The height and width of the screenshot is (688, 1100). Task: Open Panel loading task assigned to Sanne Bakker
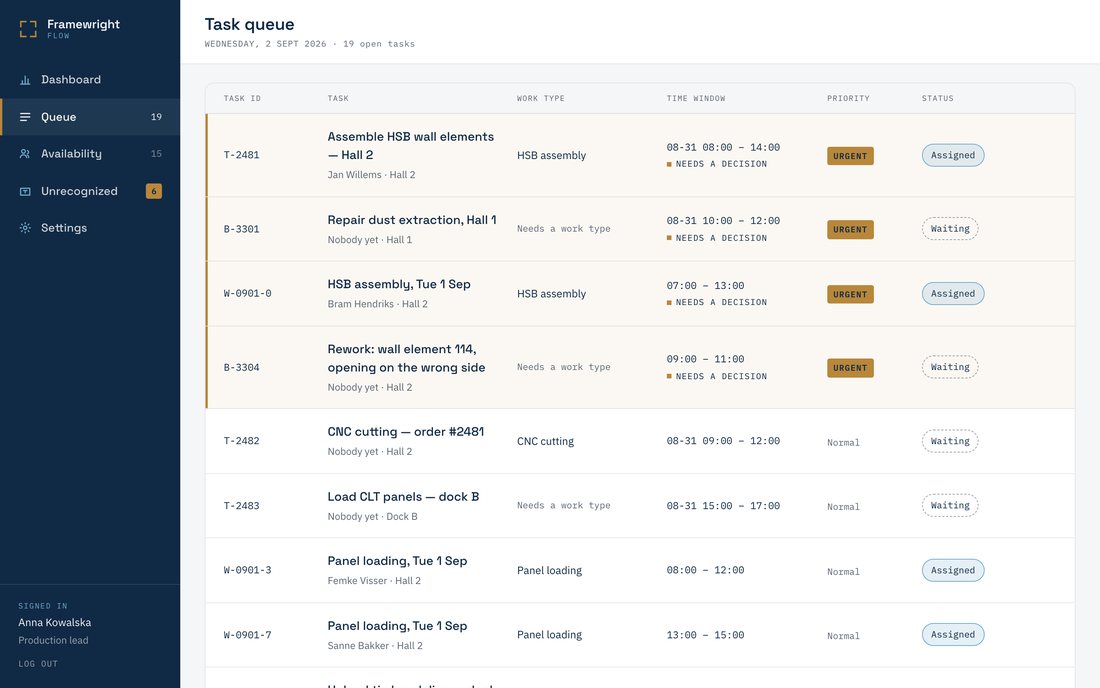coord(397,626)
